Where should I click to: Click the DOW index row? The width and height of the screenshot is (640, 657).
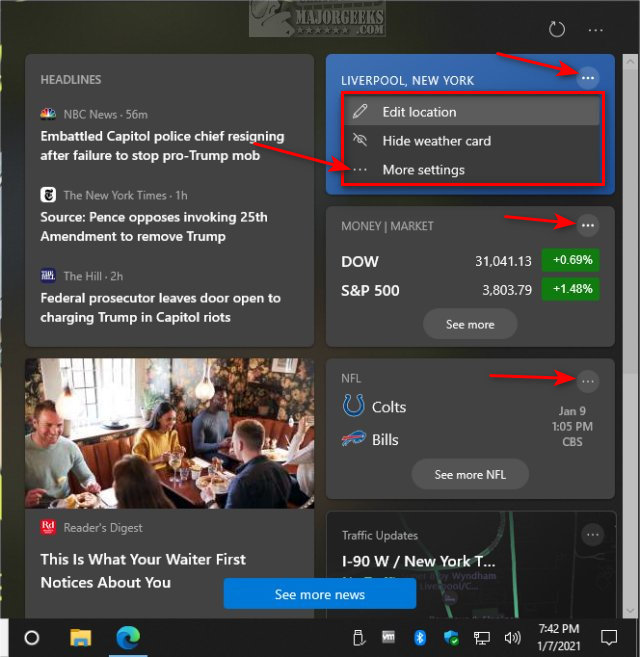[470, 261]
